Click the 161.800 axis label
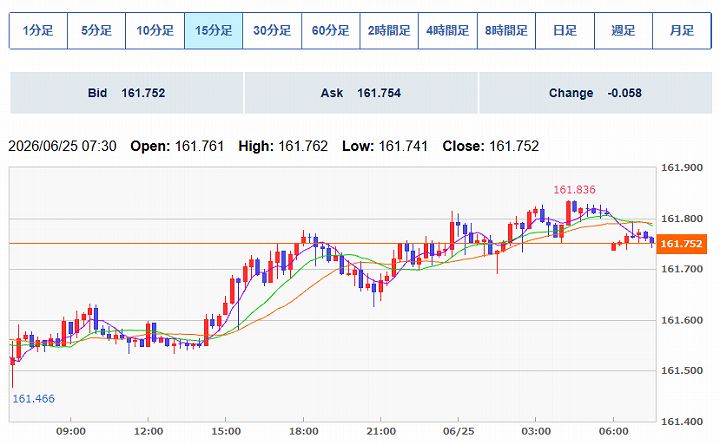 [681, 219]
